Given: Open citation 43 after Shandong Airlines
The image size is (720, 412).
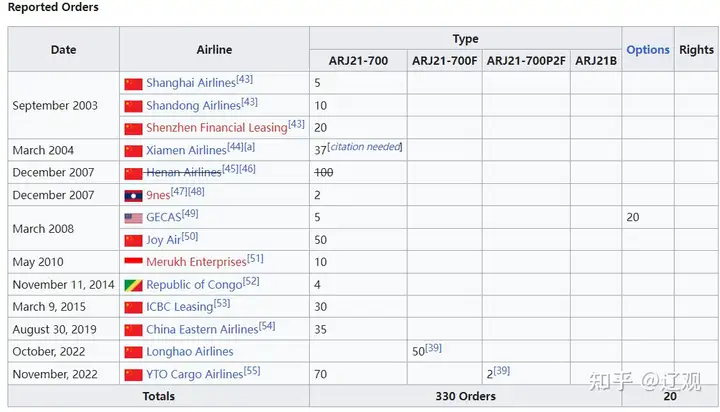Looking at the screenshot, I should pos(249,102).
